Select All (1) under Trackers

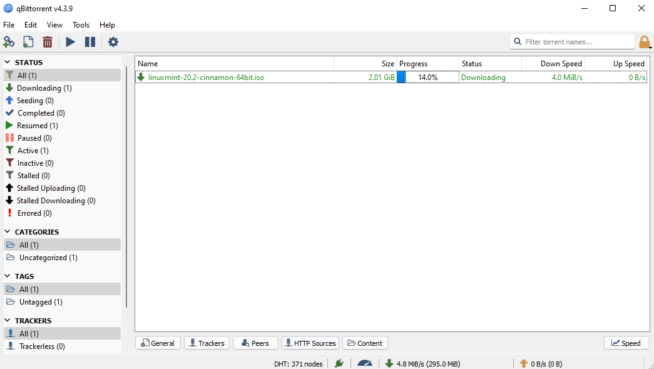pos(62,334)
